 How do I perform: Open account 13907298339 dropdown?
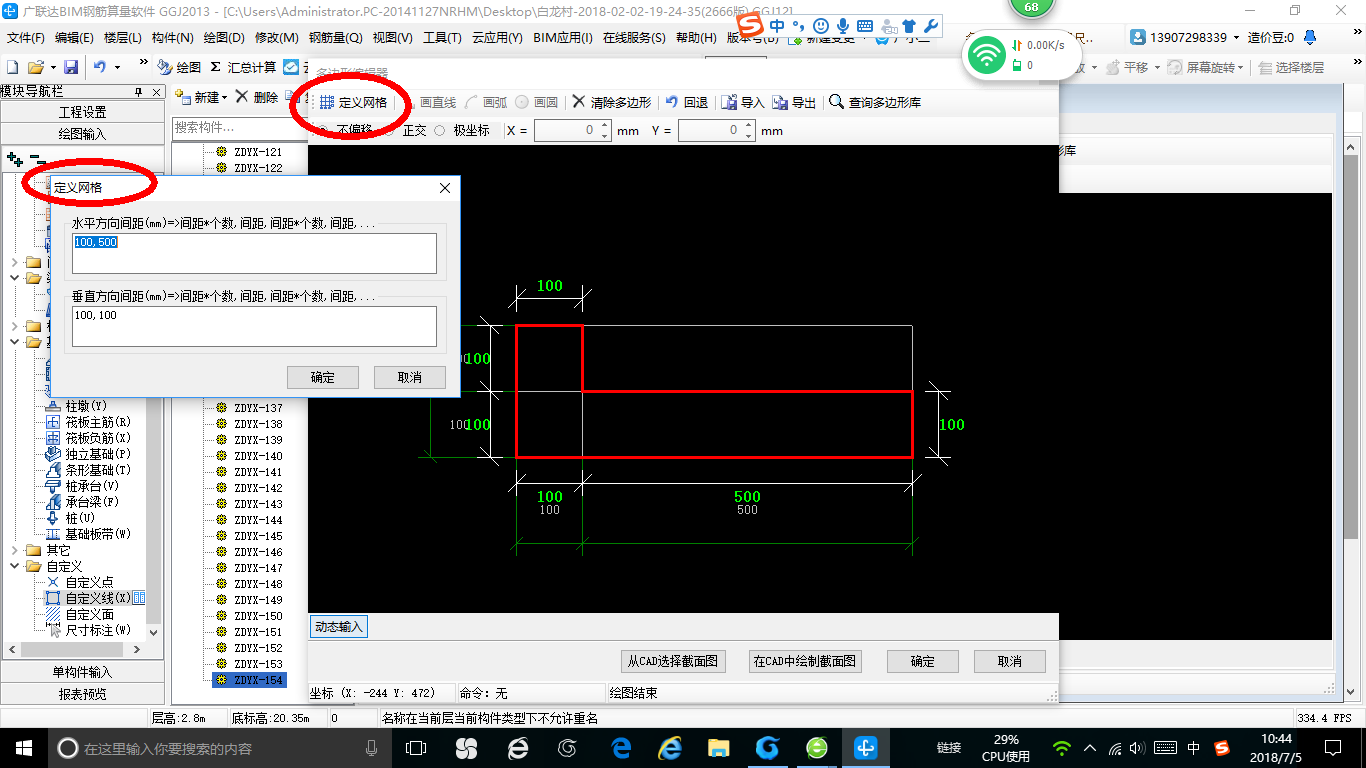click(1235, 38)
